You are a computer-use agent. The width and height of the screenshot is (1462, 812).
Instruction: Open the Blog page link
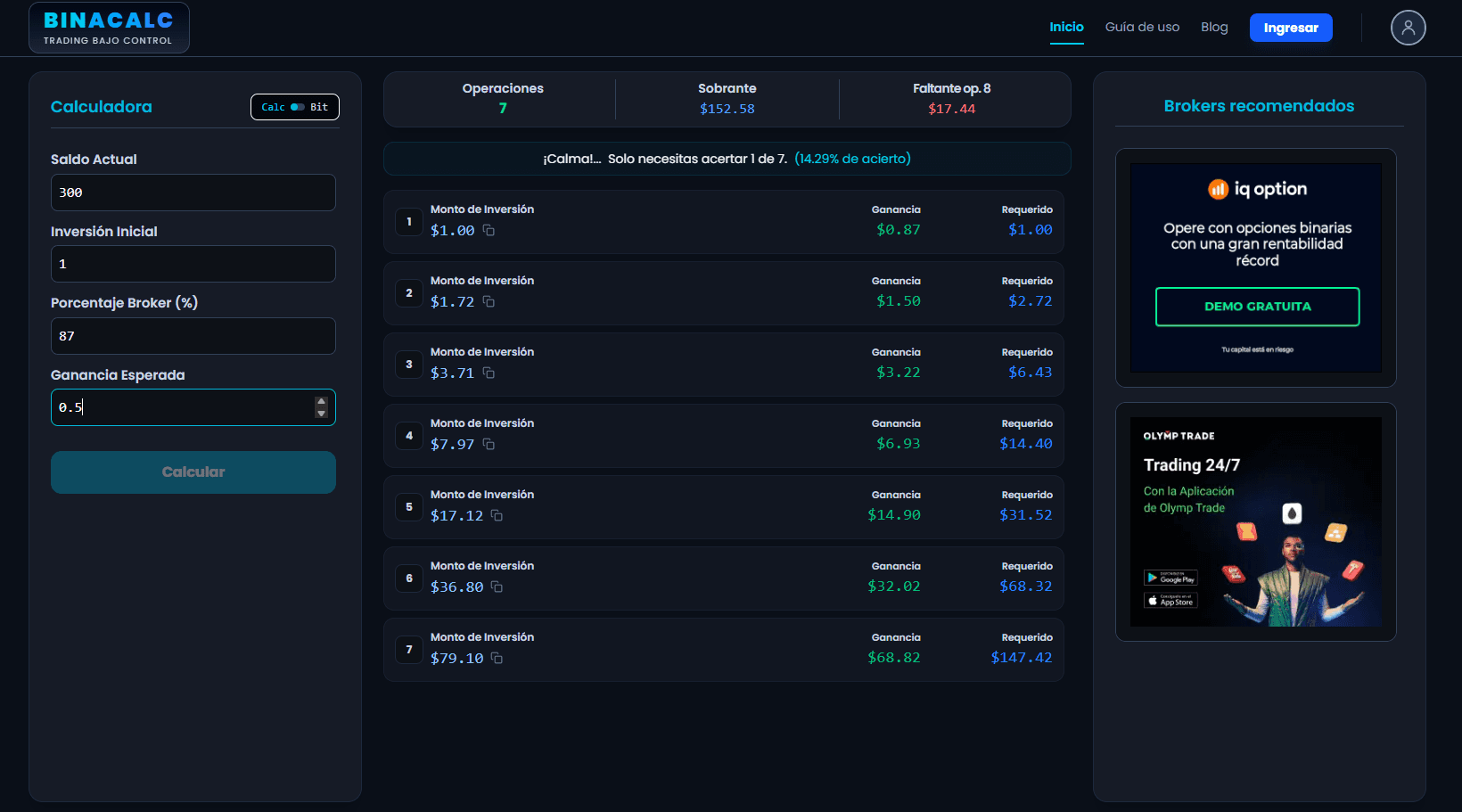pyautogui.click(x=1214, y=27)
